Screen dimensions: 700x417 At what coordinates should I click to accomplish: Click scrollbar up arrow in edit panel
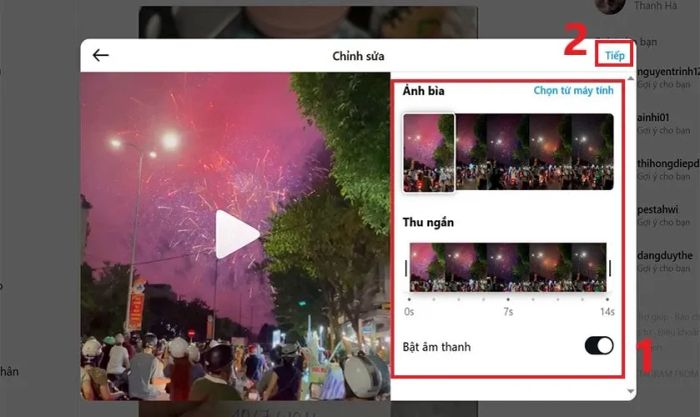tap(630, 79)
